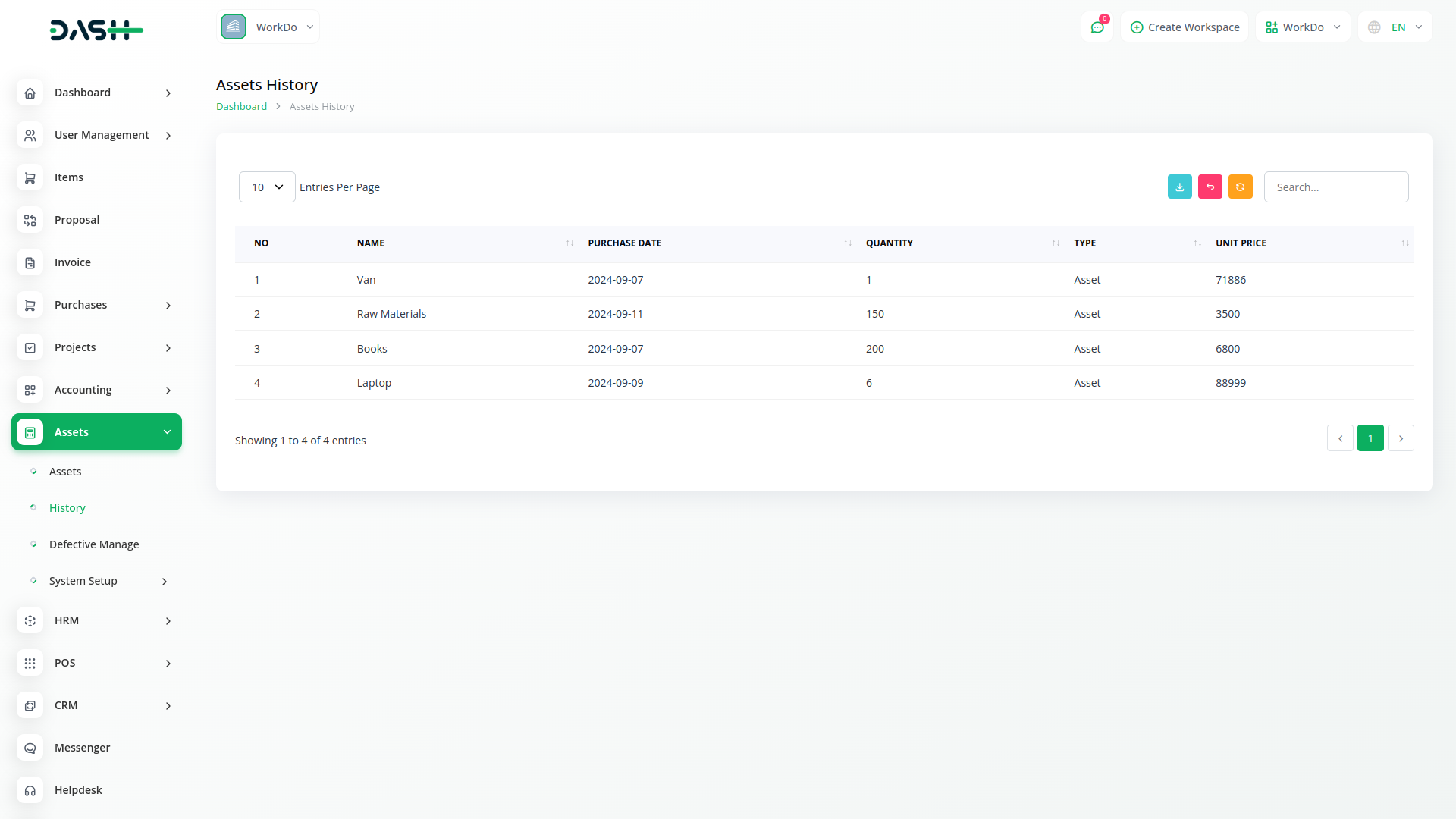Screen dimensions: 1456x819
Task: Select Defective Manage submenu item
Action: tap(94, 544)
